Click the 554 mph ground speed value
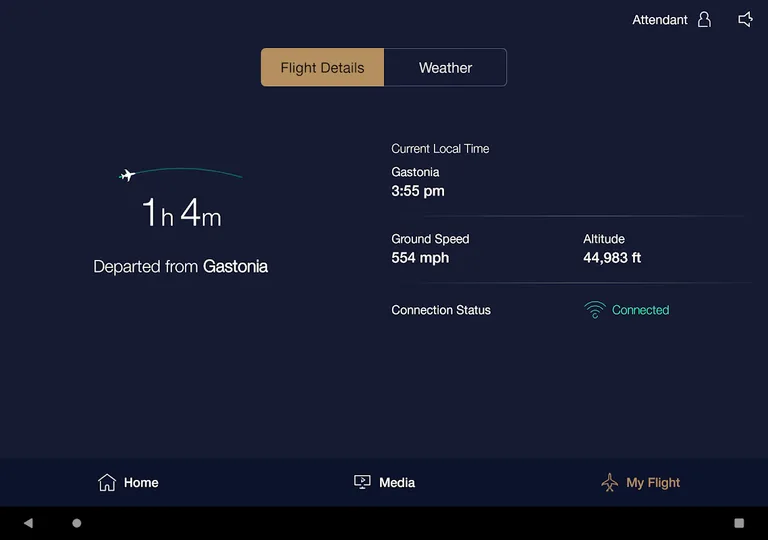The image size is (768, 540). (420, 258)
